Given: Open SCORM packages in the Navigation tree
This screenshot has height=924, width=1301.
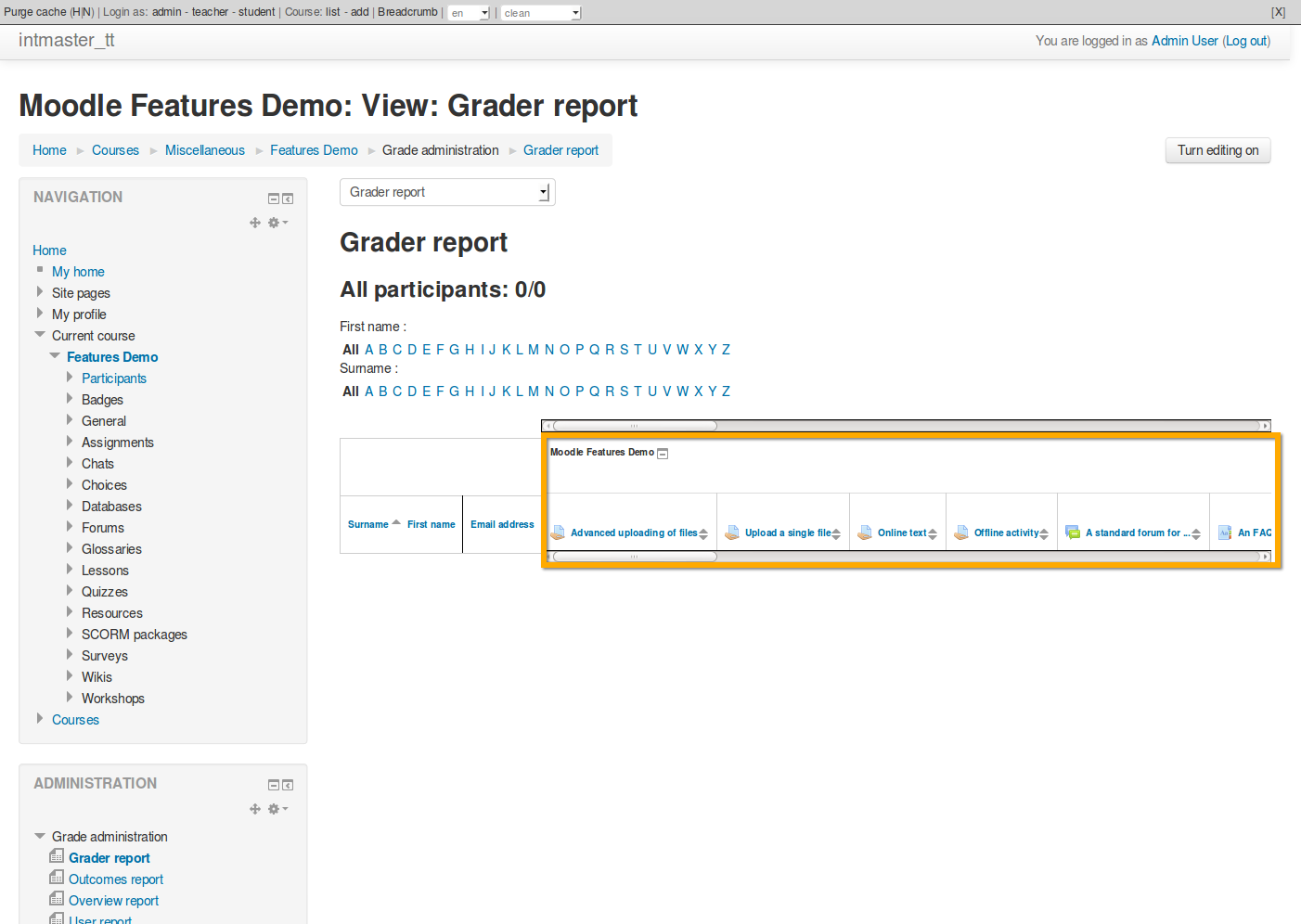Looking at the screenshot, I should (135, 635).
